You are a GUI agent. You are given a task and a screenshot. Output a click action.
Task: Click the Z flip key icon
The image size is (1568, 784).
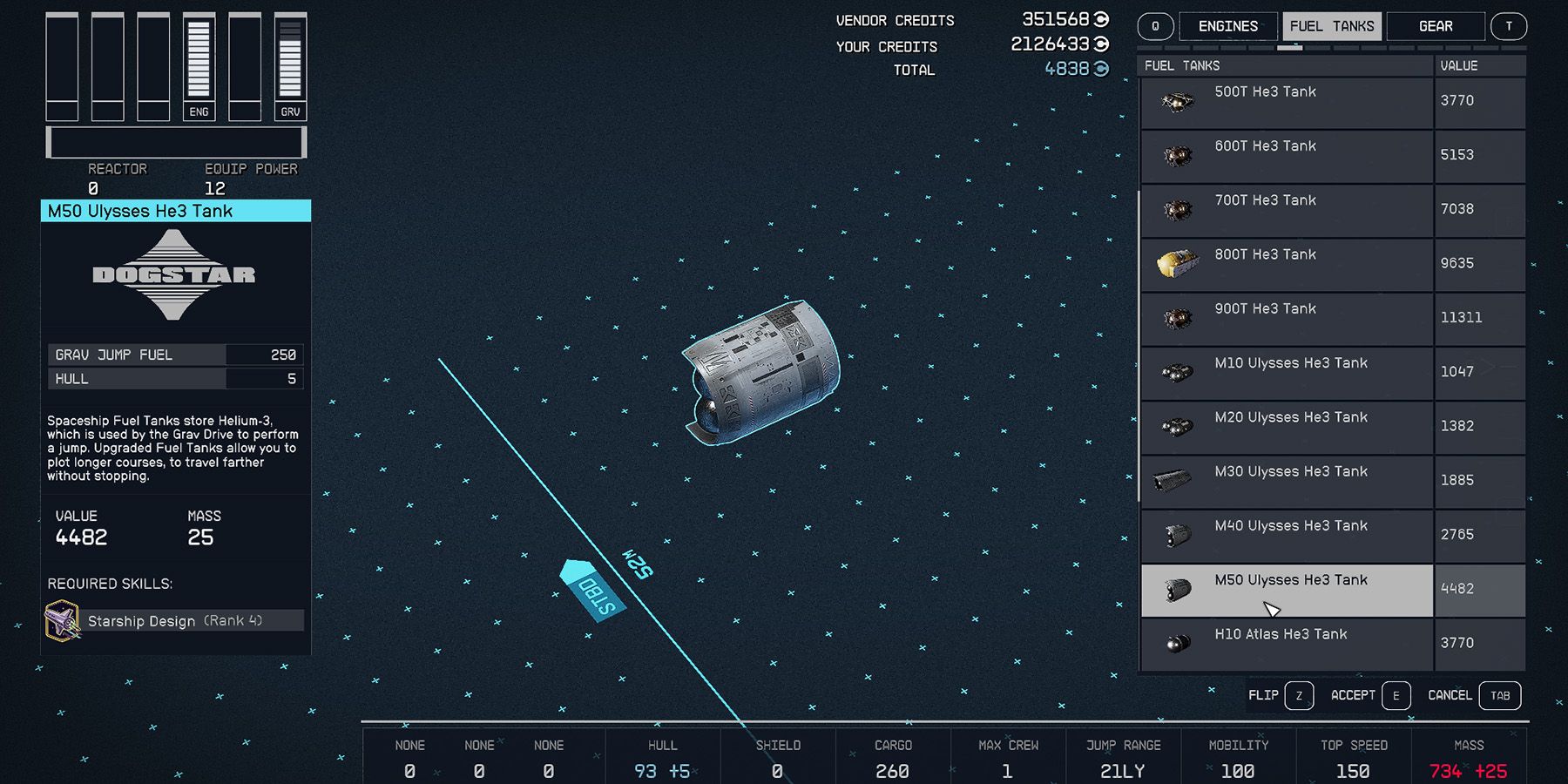(1299, 695)
